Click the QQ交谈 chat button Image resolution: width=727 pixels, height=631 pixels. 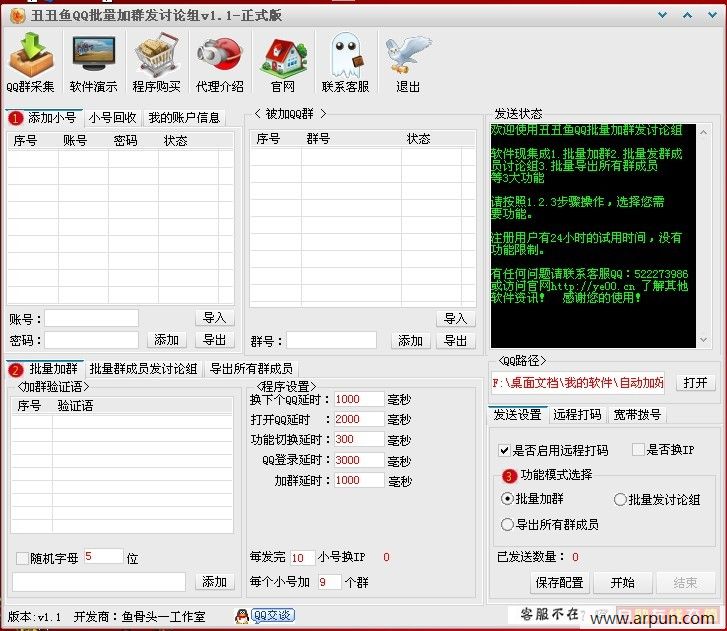[x=273, y=616]
